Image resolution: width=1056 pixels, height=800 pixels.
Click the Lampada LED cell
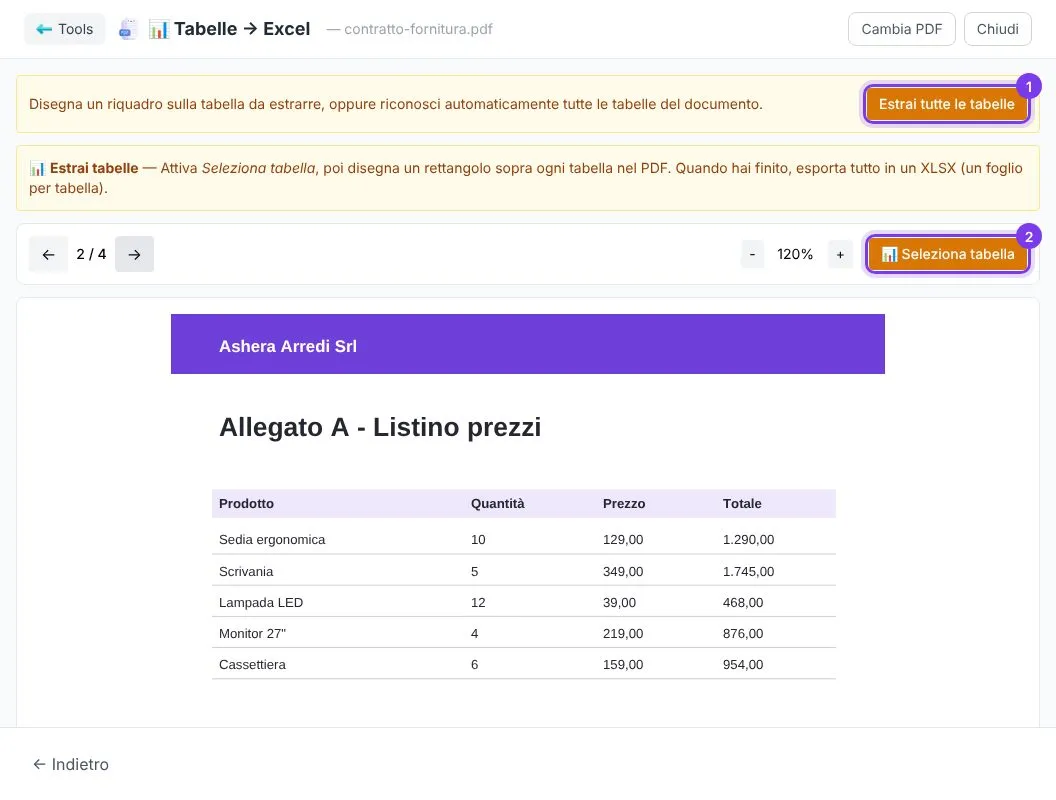click(261, 603)
